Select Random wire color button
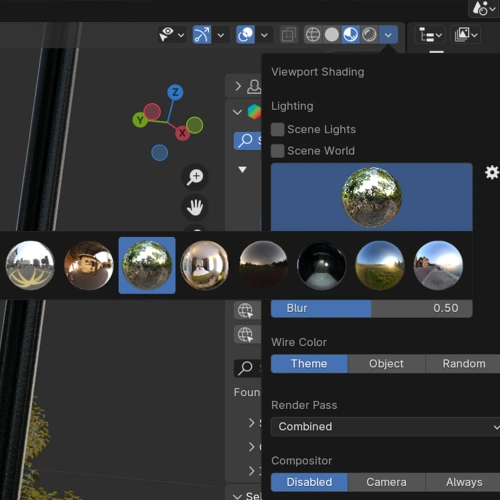This screenshot has width=500, height=500. [x=464, y=364]
